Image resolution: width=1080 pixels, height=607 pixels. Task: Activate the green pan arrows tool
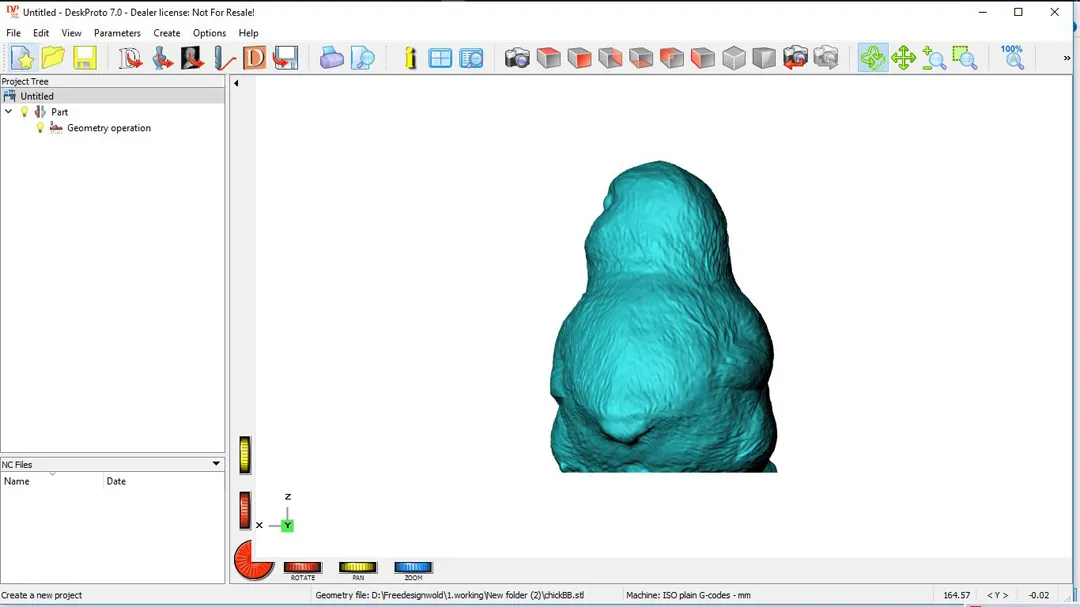904,58
